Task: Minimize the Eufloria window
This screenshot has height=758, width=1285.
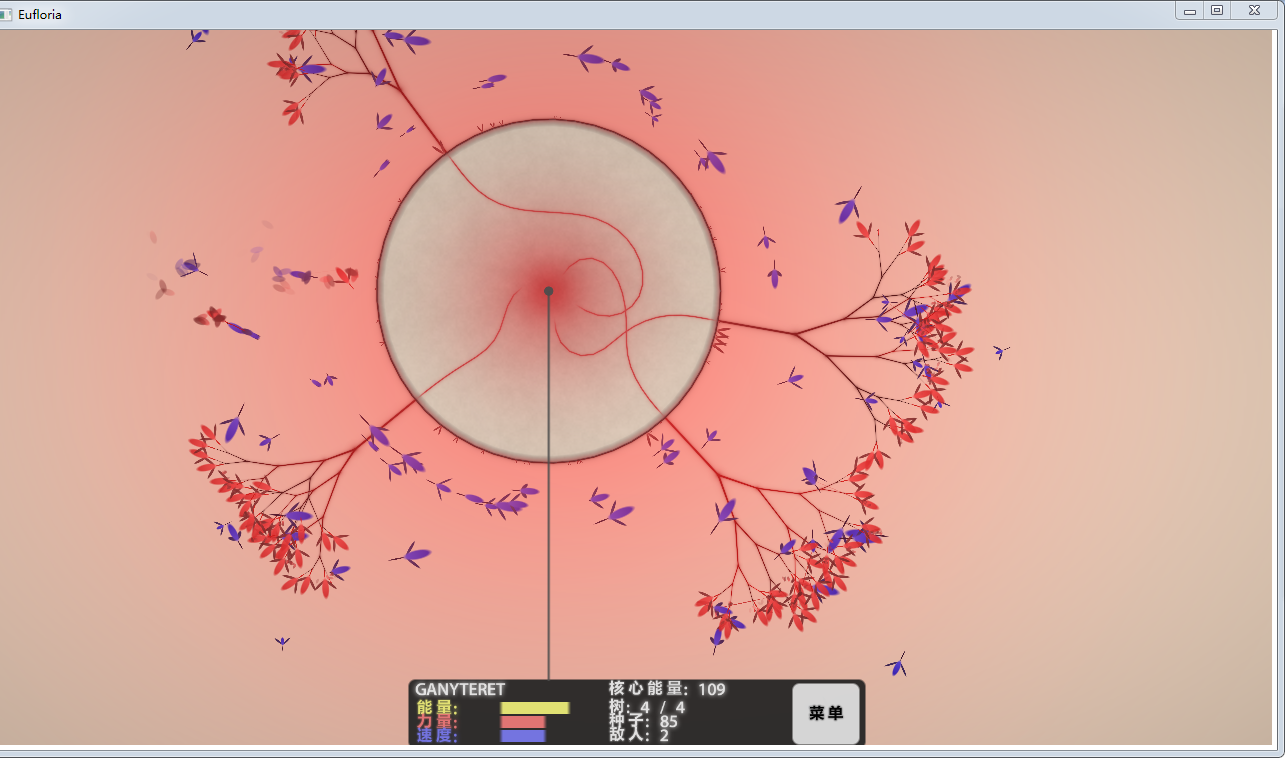Action: tap(1190, 10)
